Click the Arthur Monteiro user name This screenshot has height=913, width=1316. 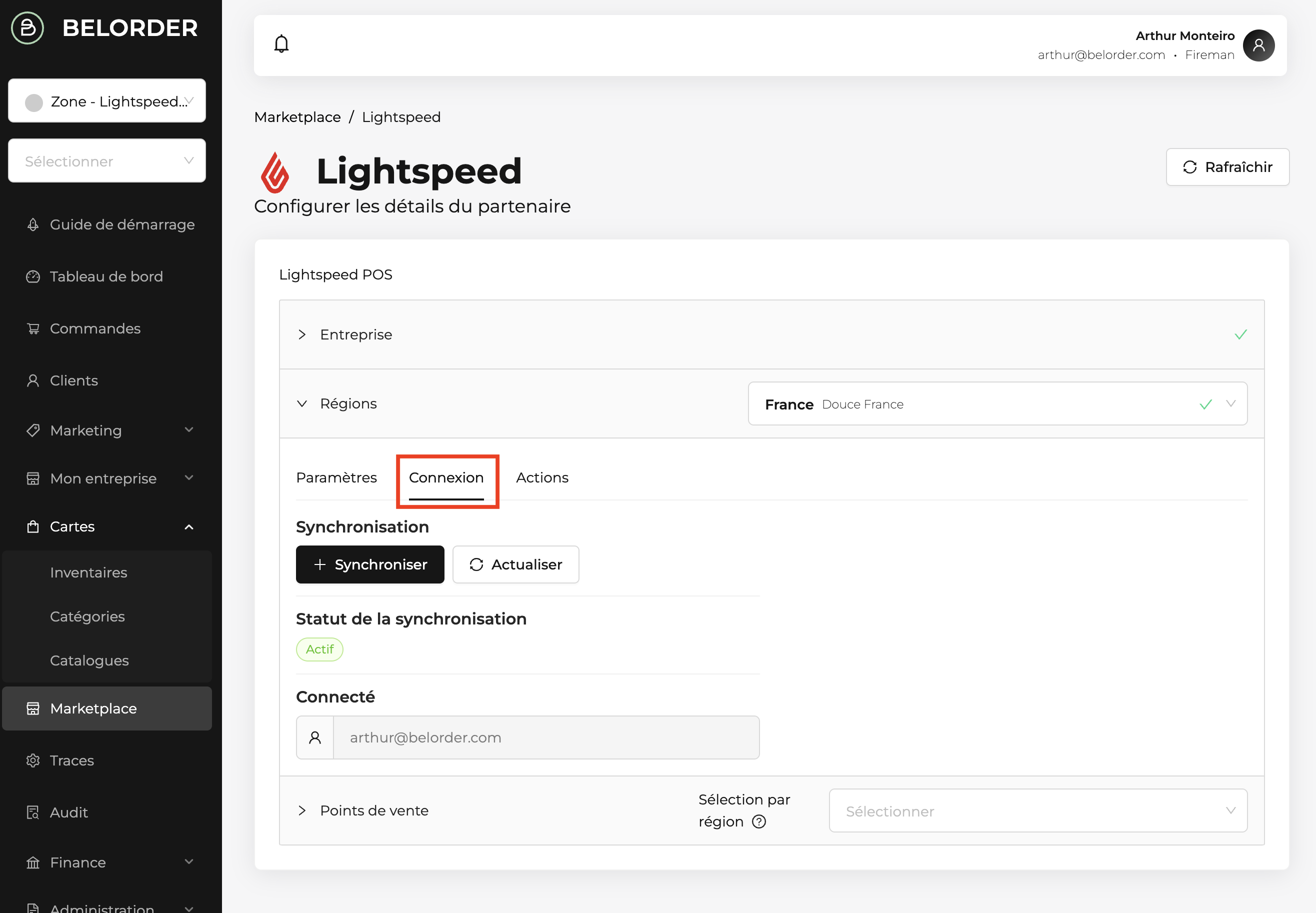[x=1185, y=36]
